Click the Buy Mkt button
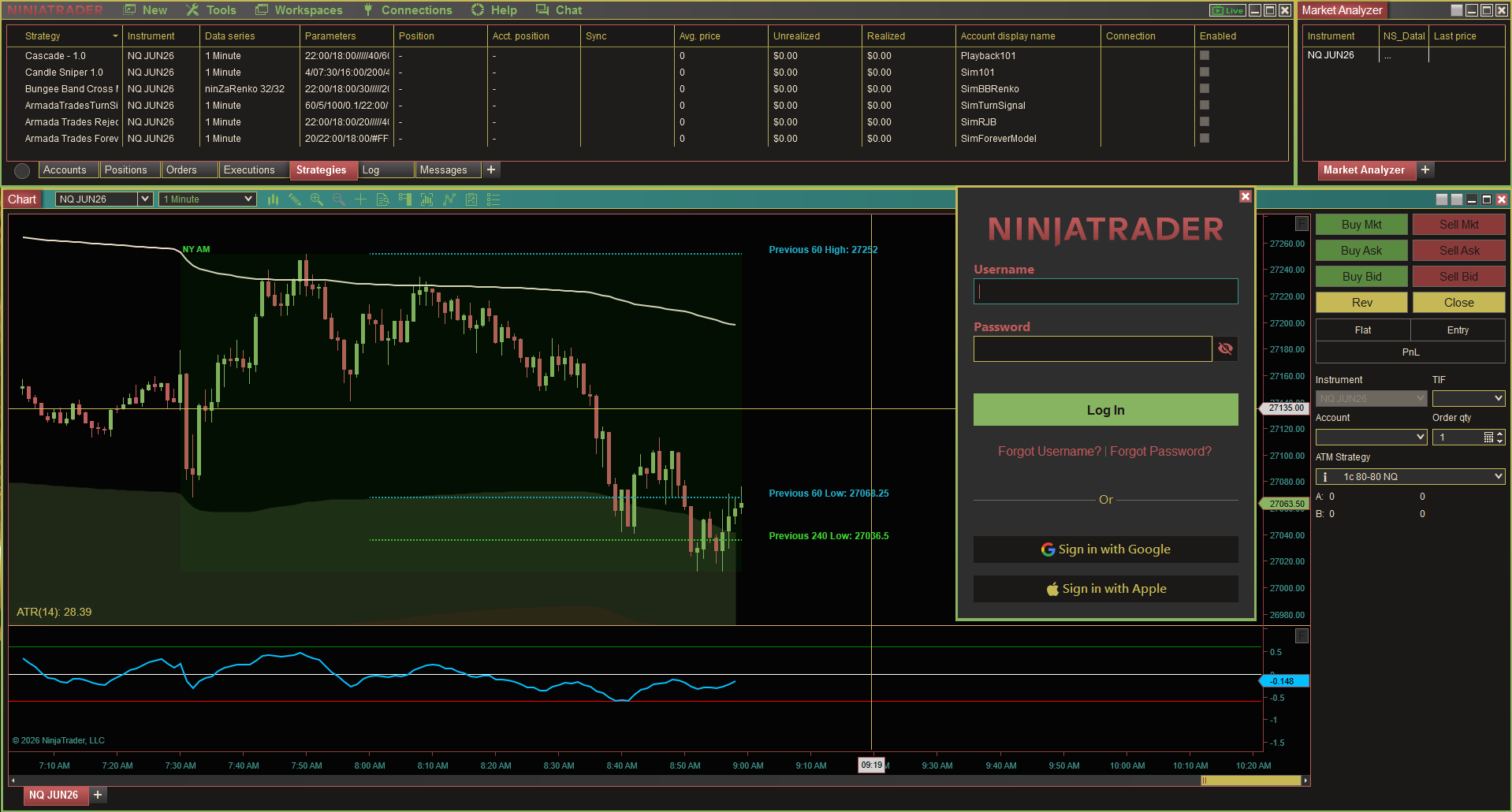The height and width of the screenshot is (812, 1512). point(1361,225)
